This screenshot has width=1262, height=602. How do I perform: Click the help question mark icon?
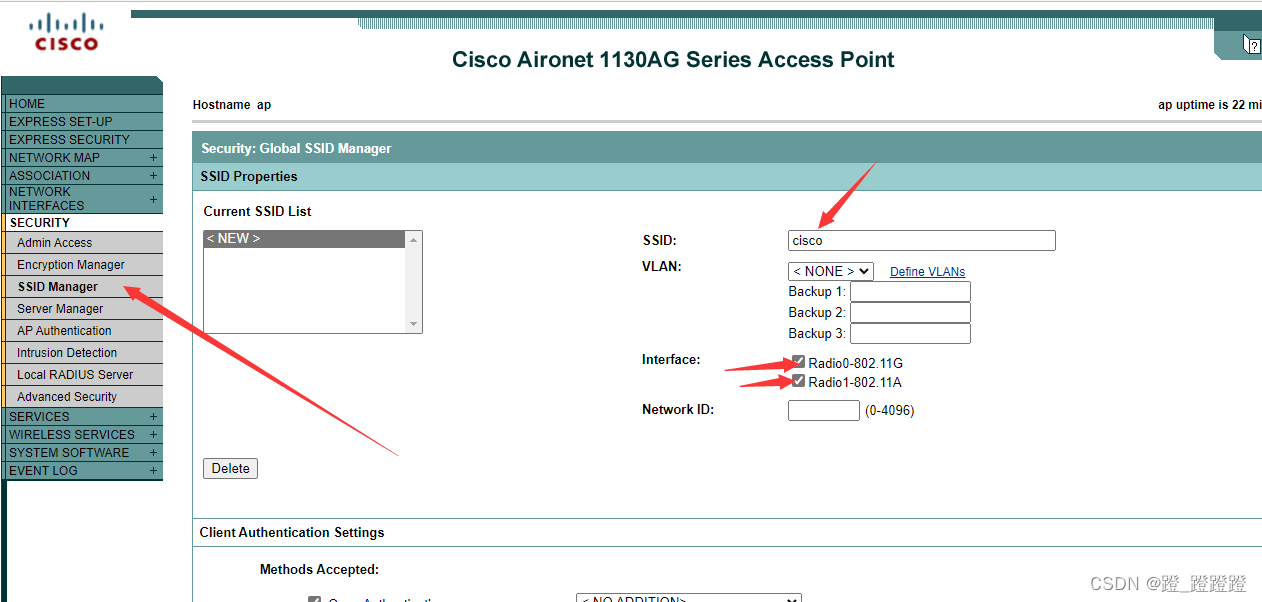tap(1252, 45)
